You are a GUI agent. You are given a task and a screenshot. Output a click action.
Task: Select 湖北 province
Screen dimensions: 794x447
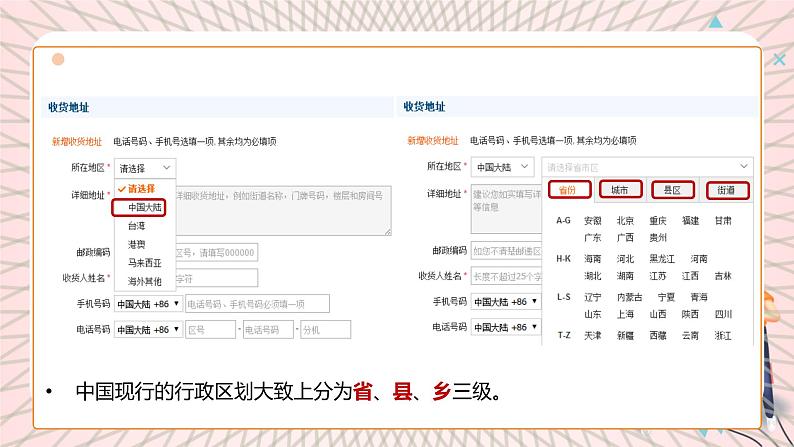pos(592,276)
